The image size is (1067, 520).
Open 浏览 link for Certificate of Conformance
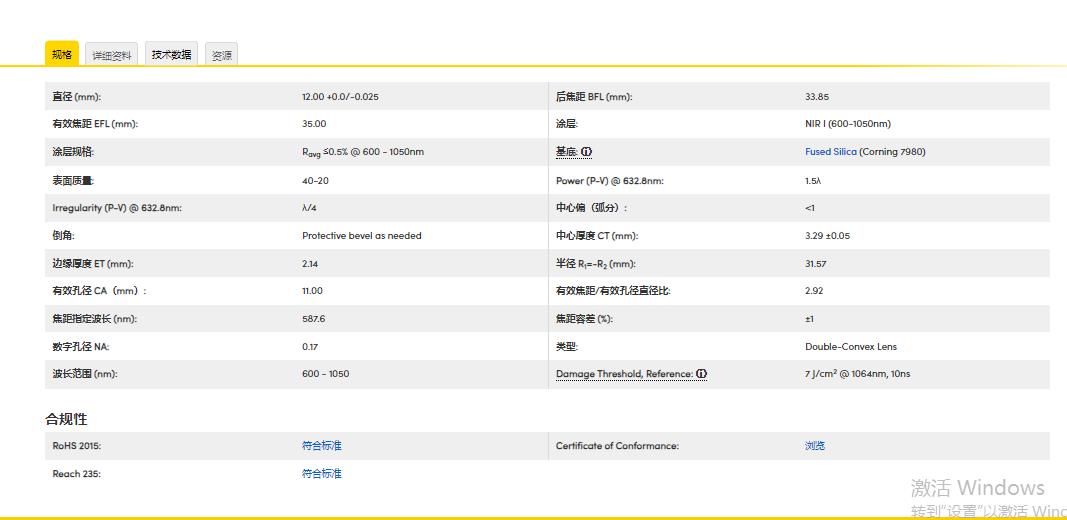tap(815, 446)
